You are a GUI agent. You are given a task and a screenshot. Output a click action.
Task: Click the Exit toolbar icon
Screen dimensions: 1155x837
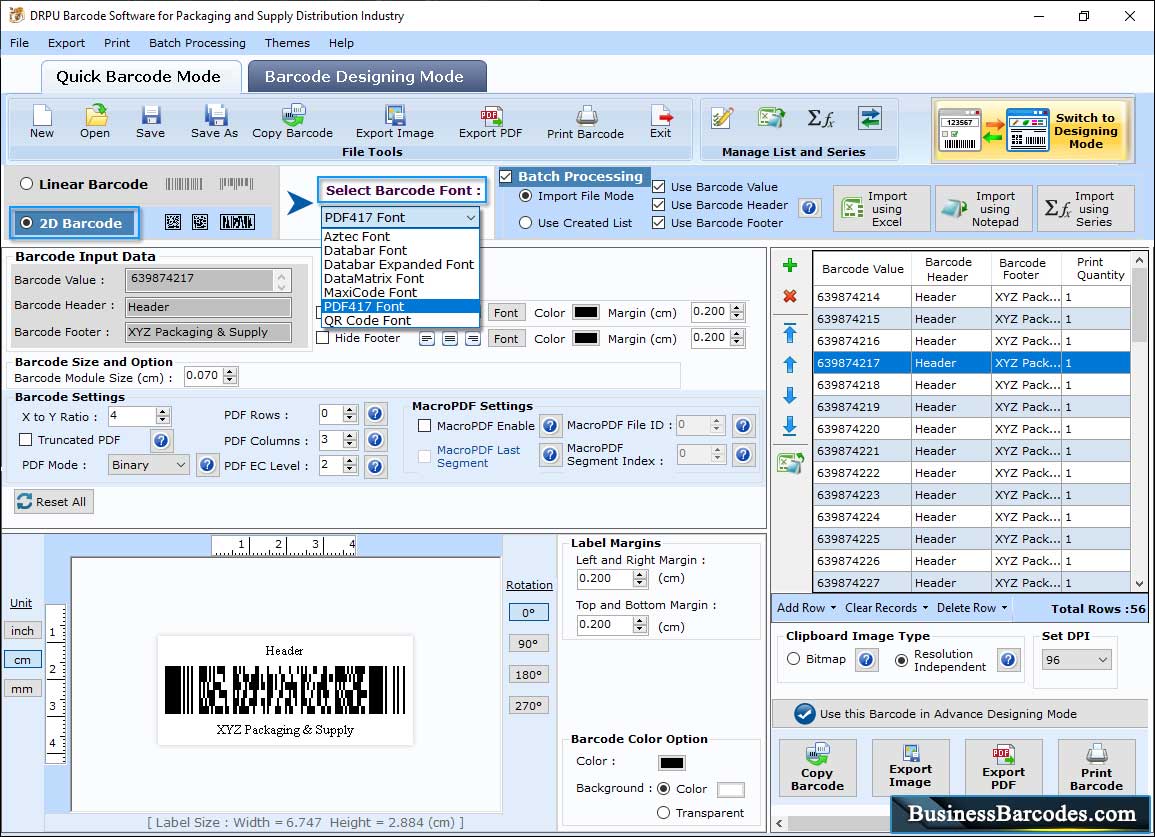click(661, 122)
